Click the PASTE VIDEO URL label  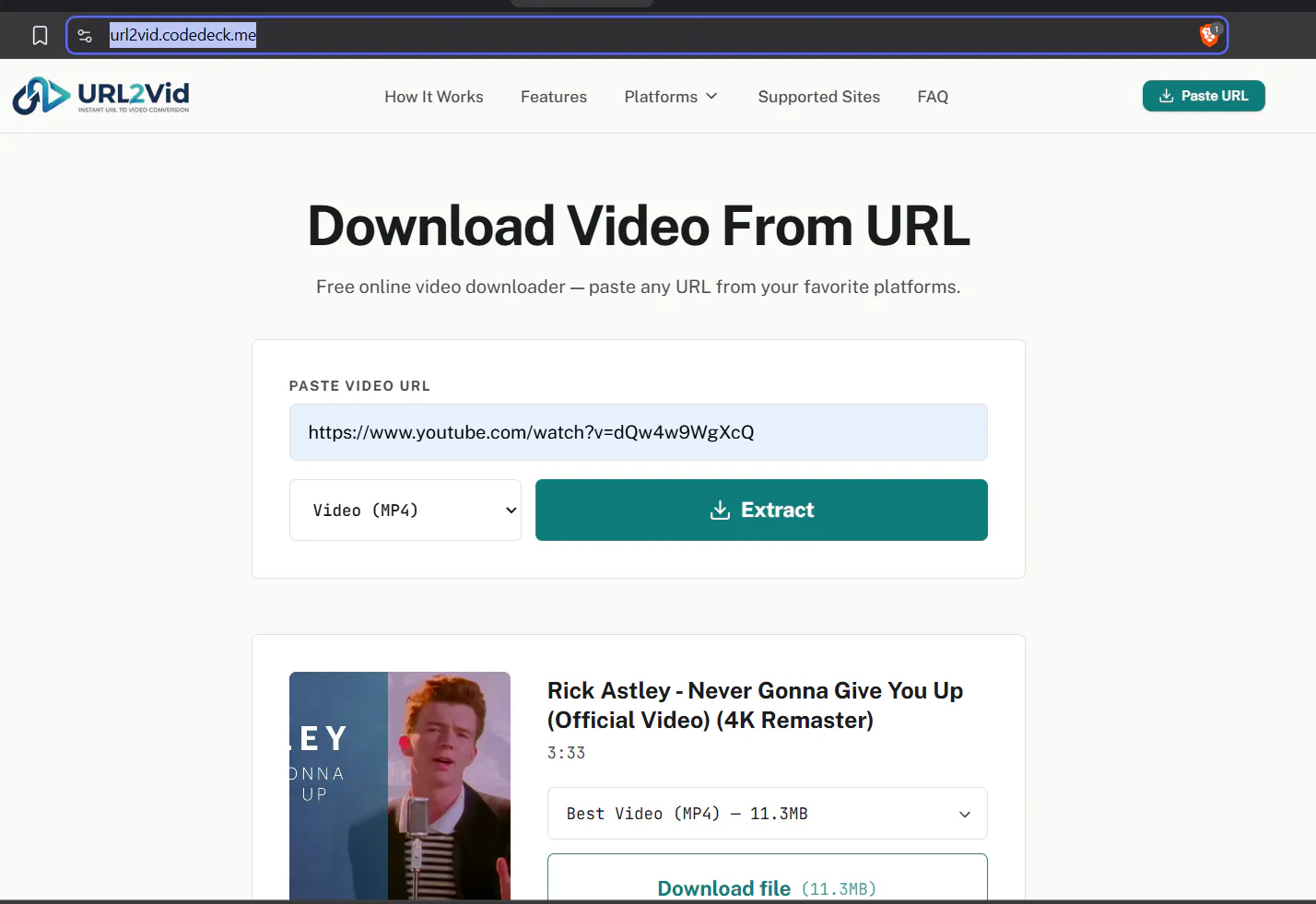coord(359,386)
